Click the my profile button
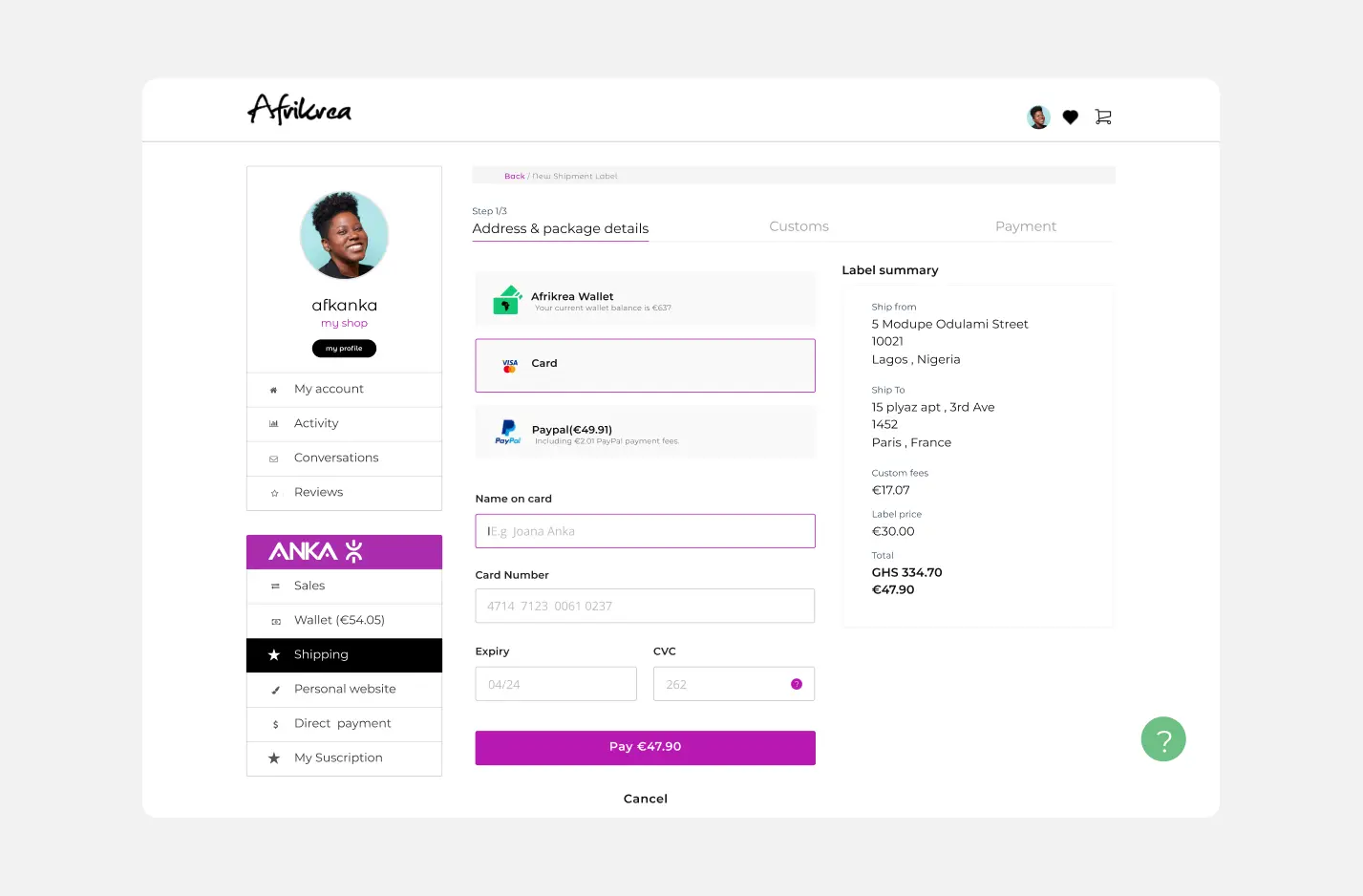 (344, 349)
